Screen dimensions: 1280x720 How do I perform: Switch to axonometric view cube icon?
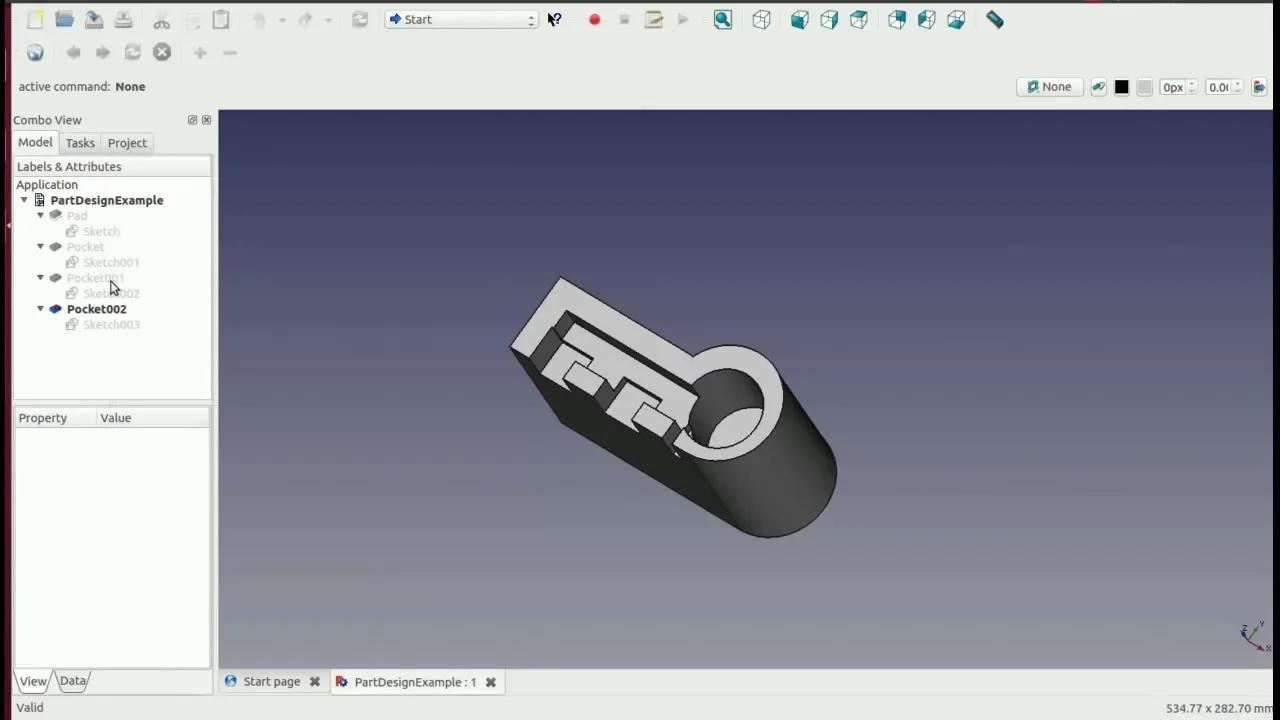point(761,19)
